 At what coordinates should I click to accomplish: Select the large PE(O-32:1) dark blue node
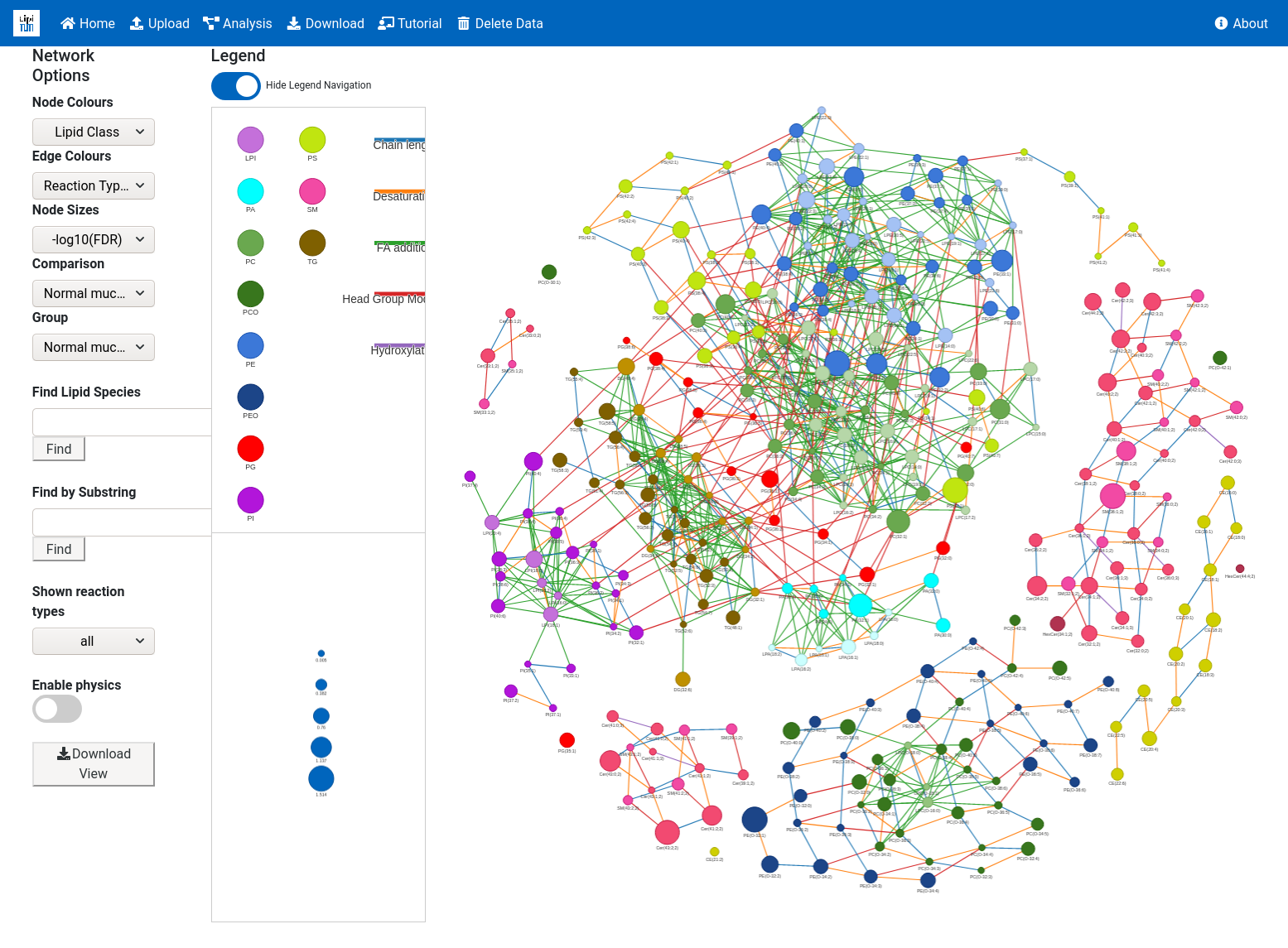(x=755, y=820)
